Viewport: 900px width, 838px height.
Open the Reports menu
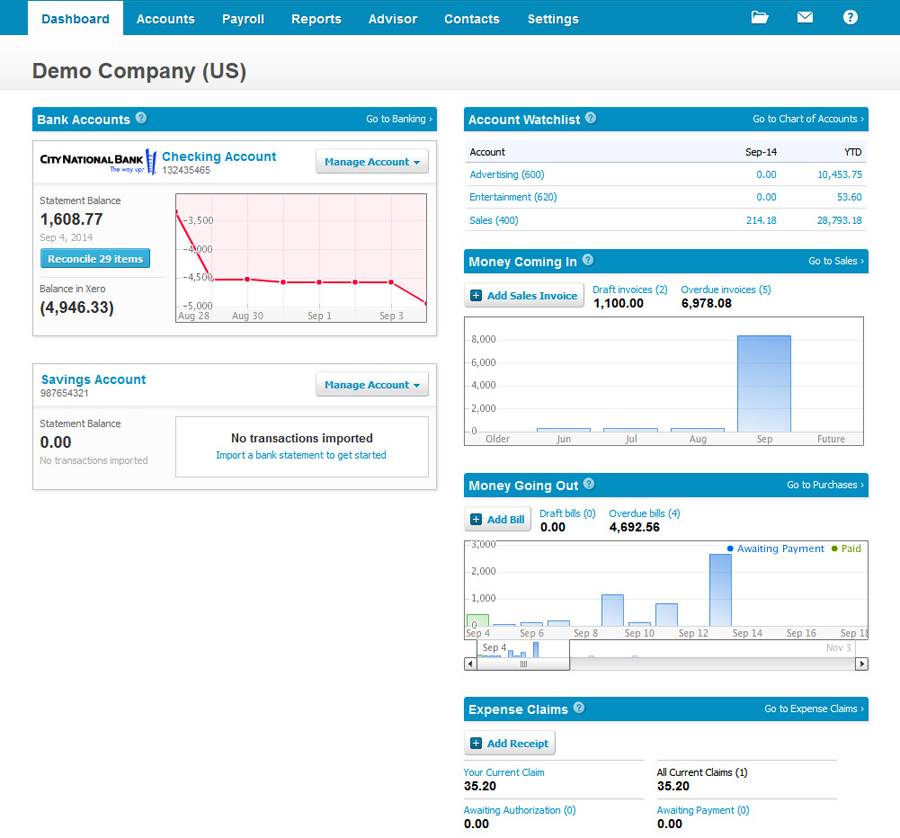[x=316, y=18]
